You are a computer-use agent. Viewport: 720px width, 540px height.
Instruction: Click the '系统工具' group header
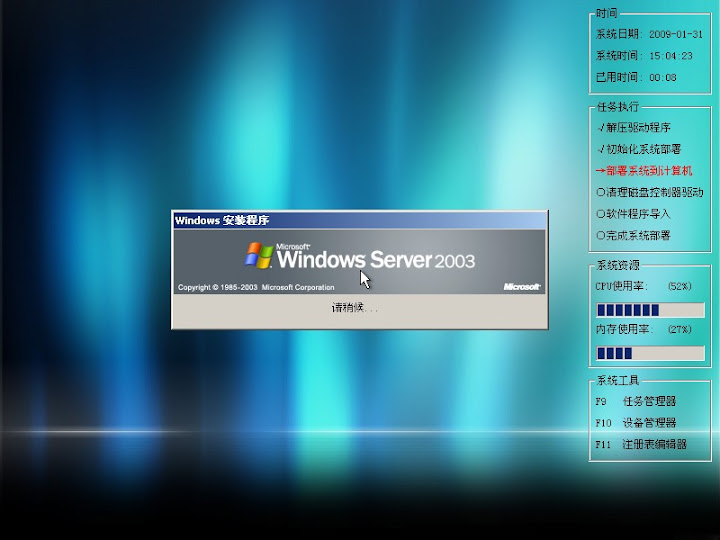(x=618, y=380)
